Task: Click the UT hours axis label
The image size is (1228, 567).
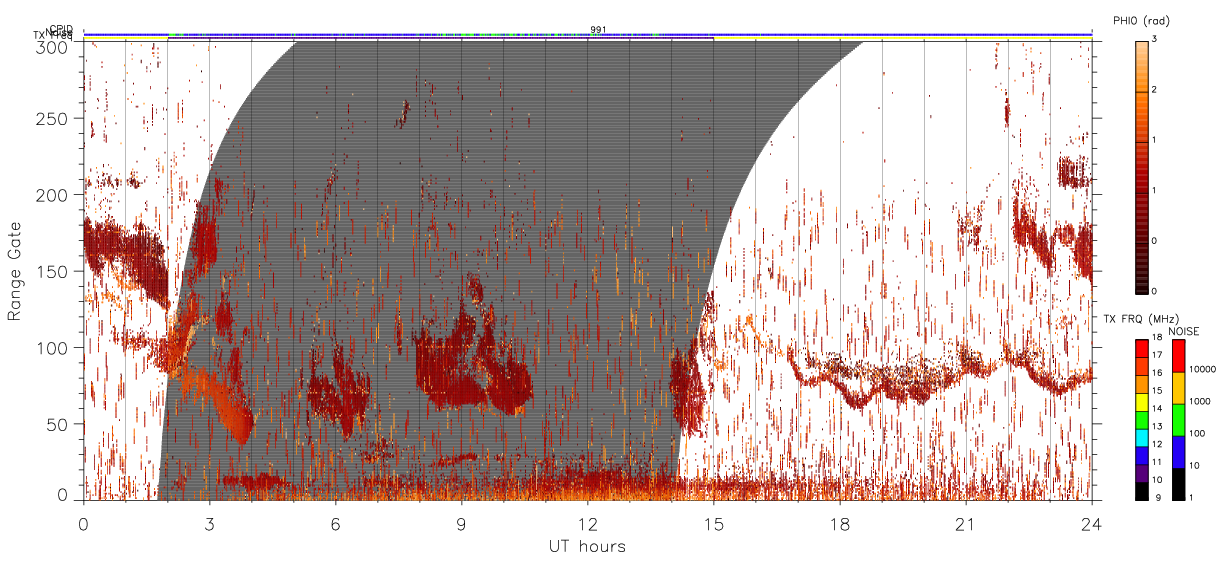Action: (x=587, y=546)
